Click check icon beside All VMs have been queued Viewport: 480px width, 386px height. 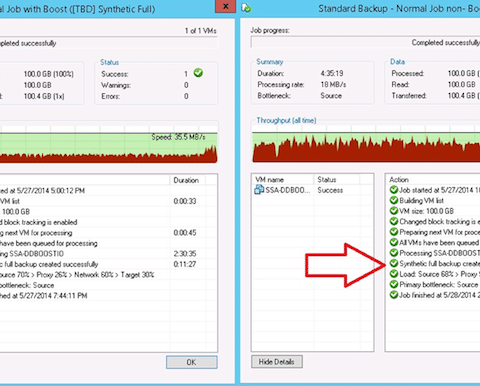click(394, 242)
